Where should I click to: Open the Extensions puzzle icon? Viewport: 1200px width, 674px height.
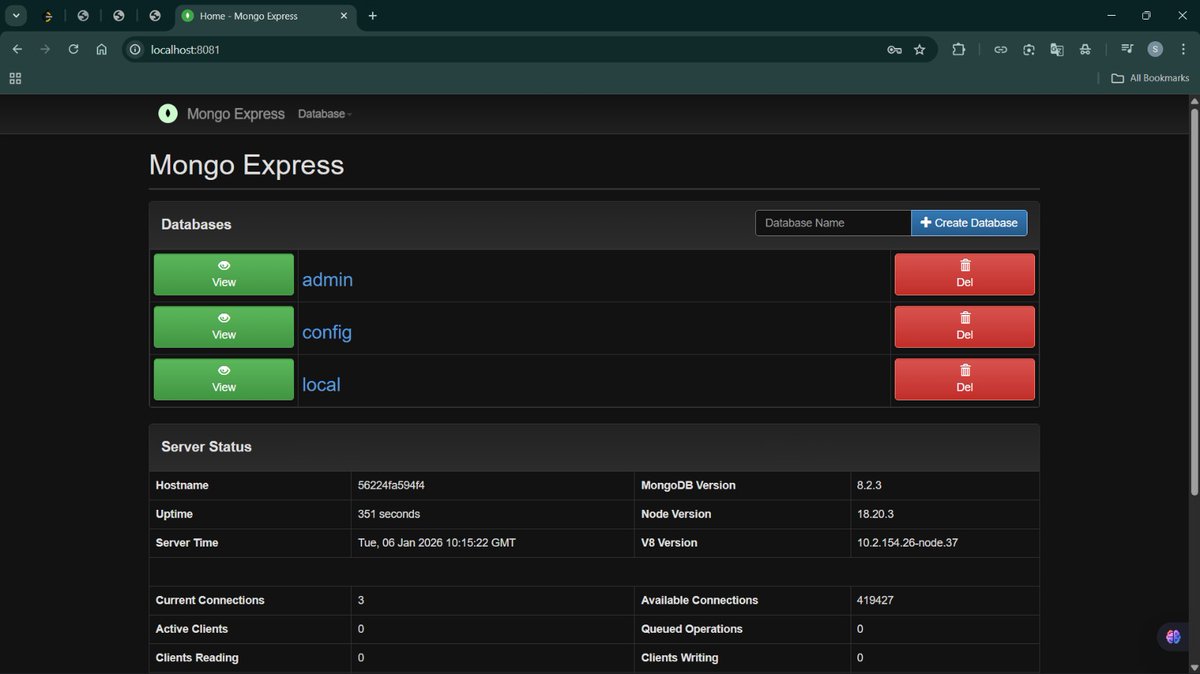959,49
